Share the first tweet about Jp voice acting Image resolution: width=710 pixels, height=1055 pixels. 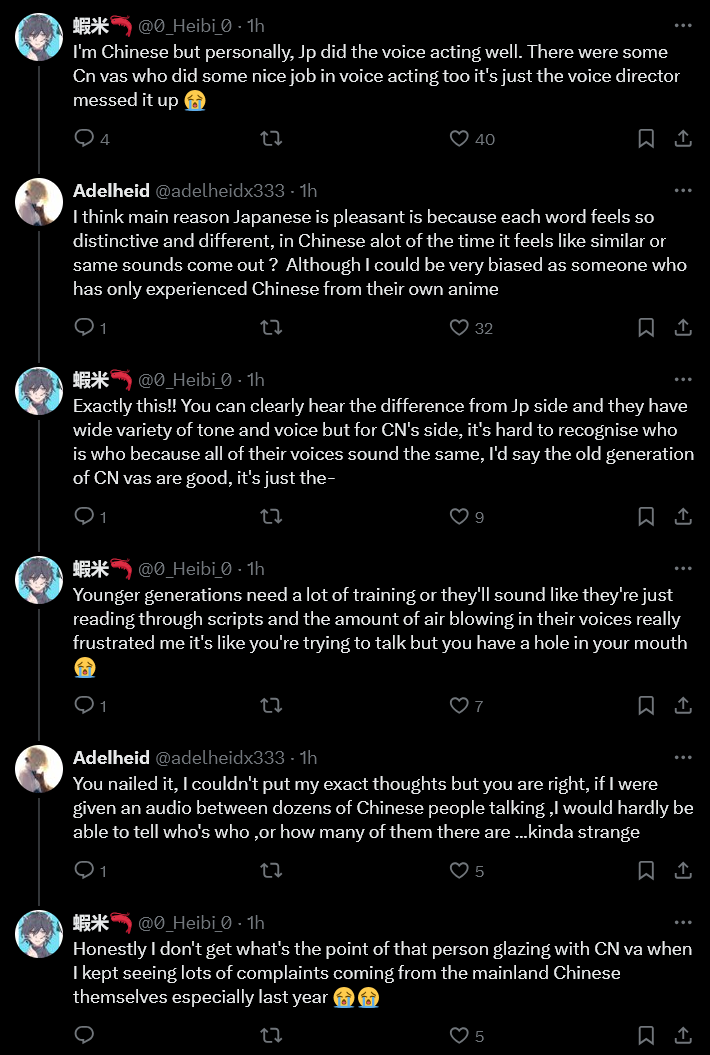(x=683, y=139)
